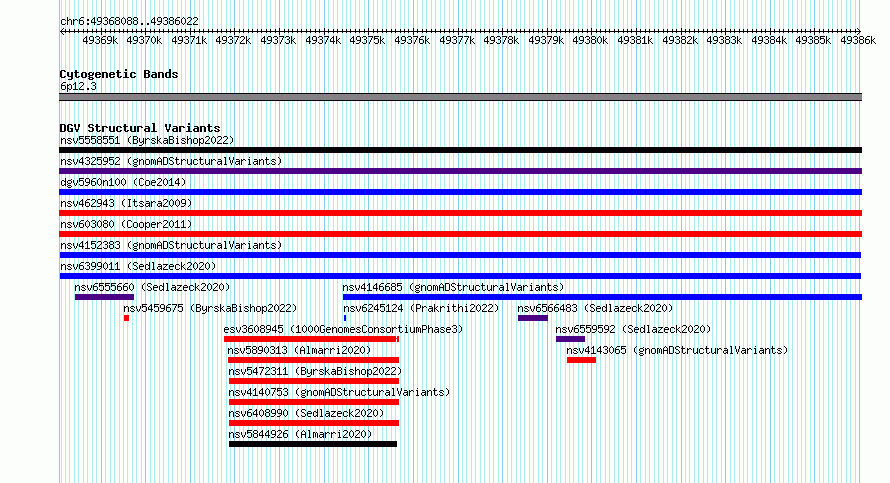Open nsv4140753 (gnomADStructuralVariants) label
This screenshot has height=483, width=890.
pyautogui.click(x=339, y=392)
